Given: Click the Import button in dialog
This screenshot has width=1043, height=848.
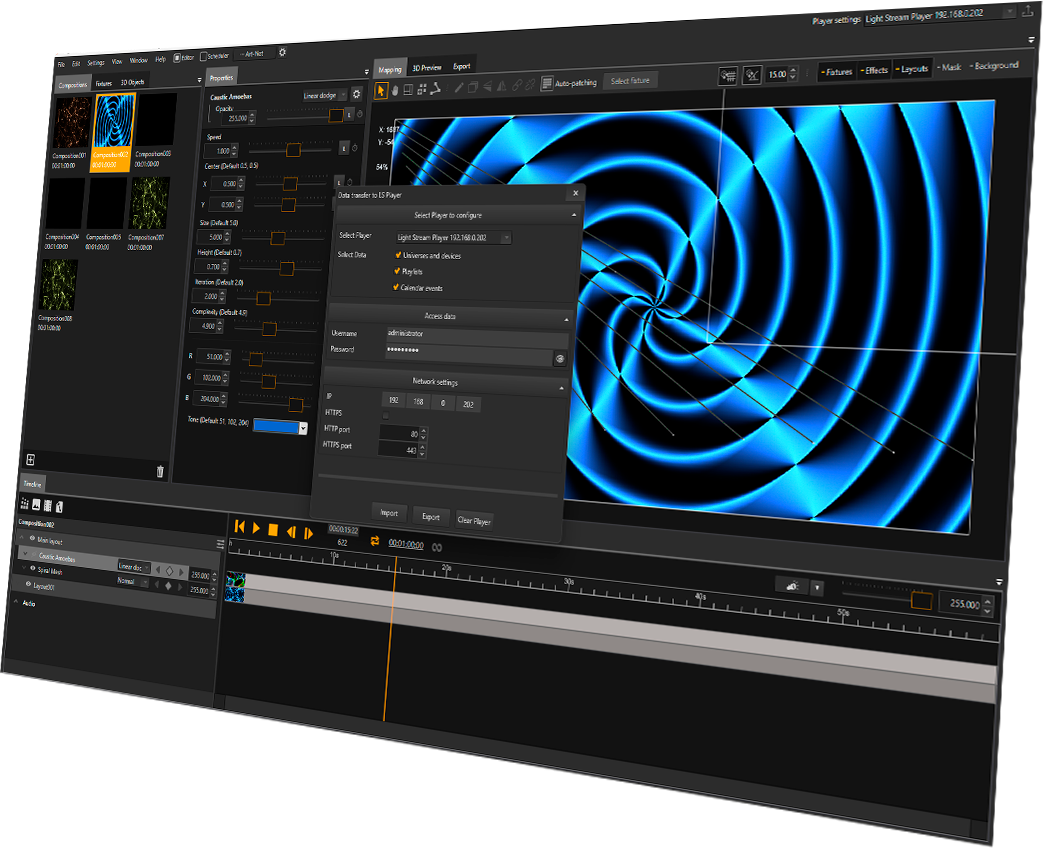Looking at the screenshot, I should click(388, 513).
